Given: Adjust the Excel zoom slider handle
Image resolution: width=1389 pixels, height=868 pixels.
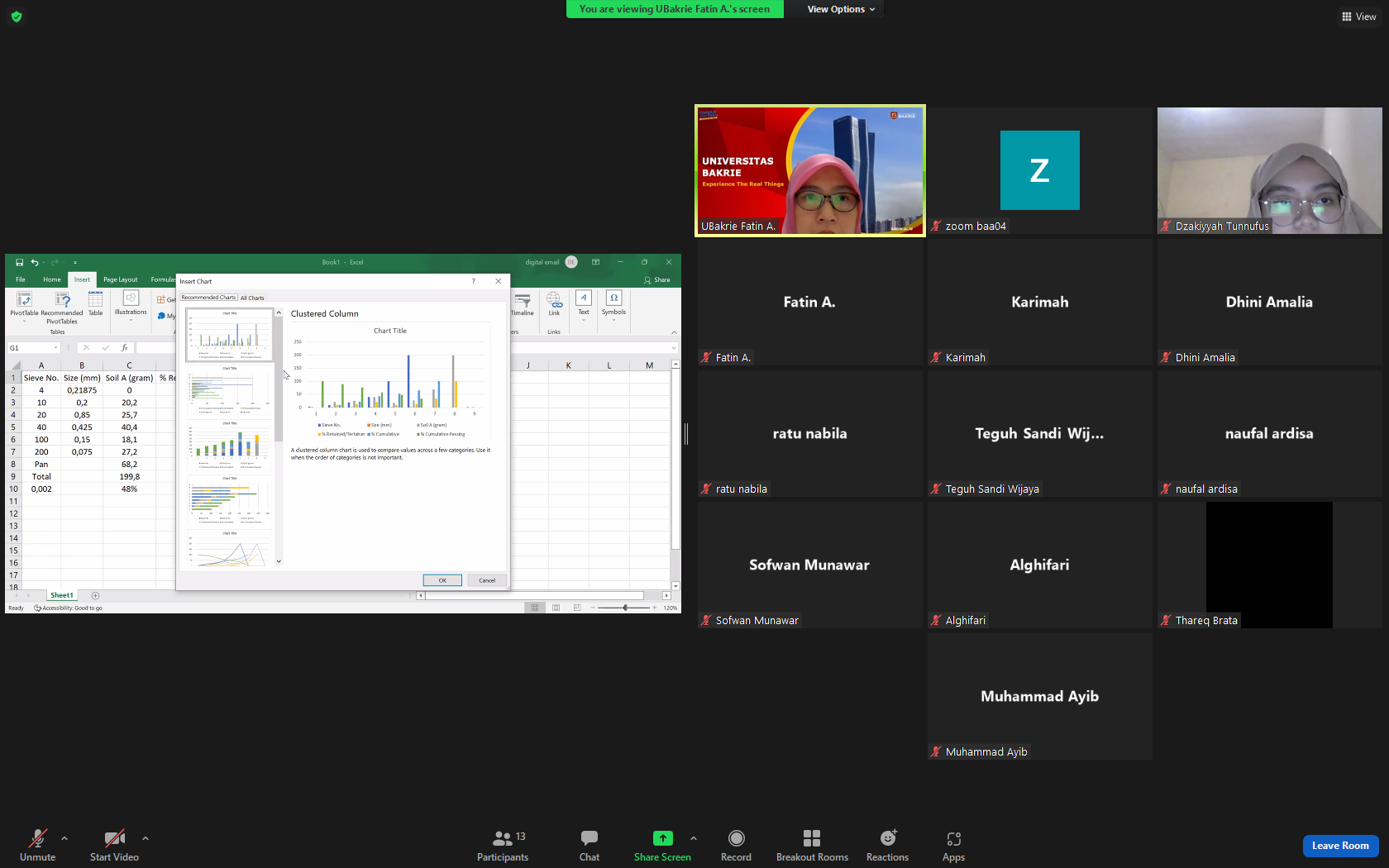Looking at the screenshot, I should pyautogui.click(x=625, y=608).
